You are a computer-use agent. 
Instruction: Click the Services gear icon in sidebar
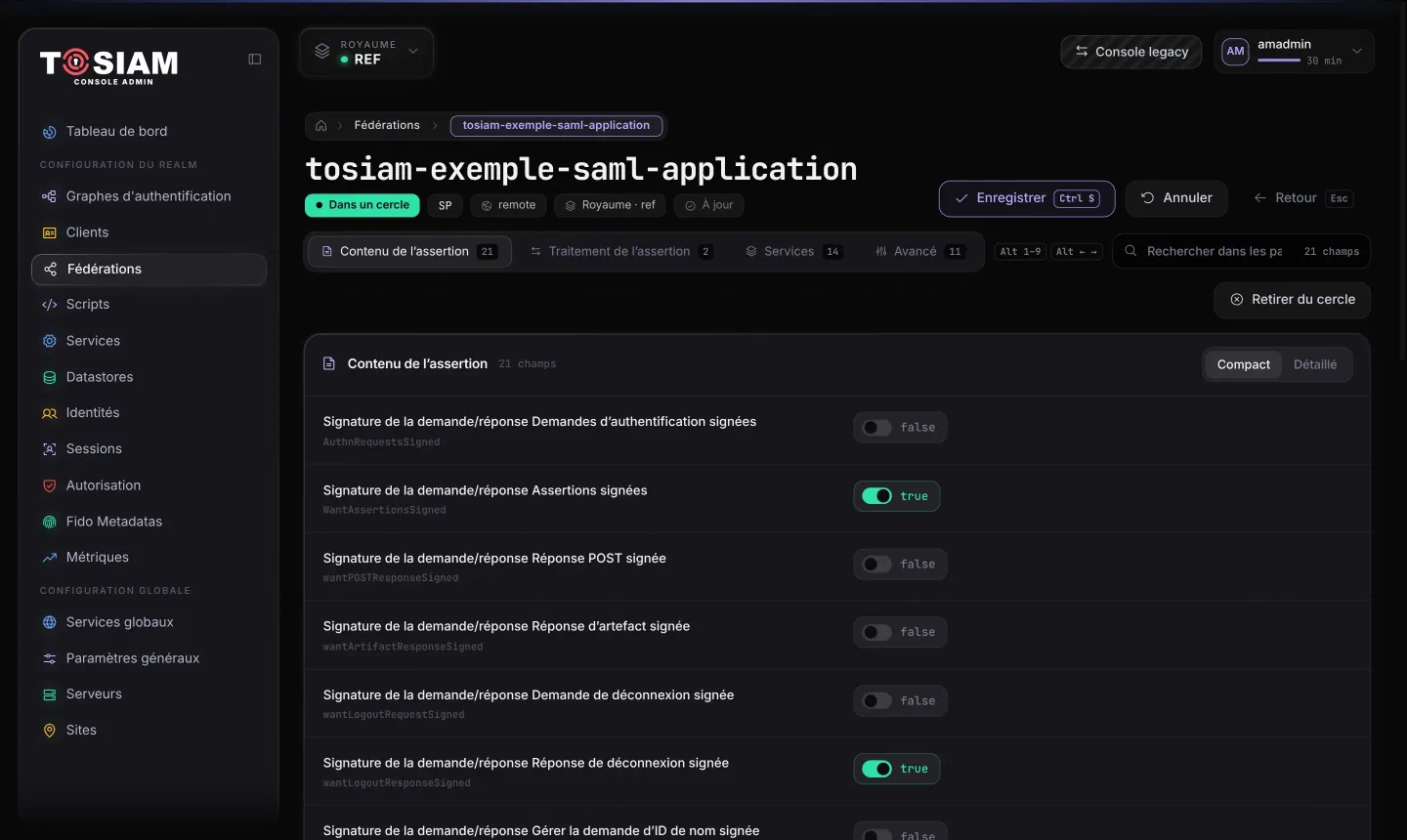click(x=50, y=341)
